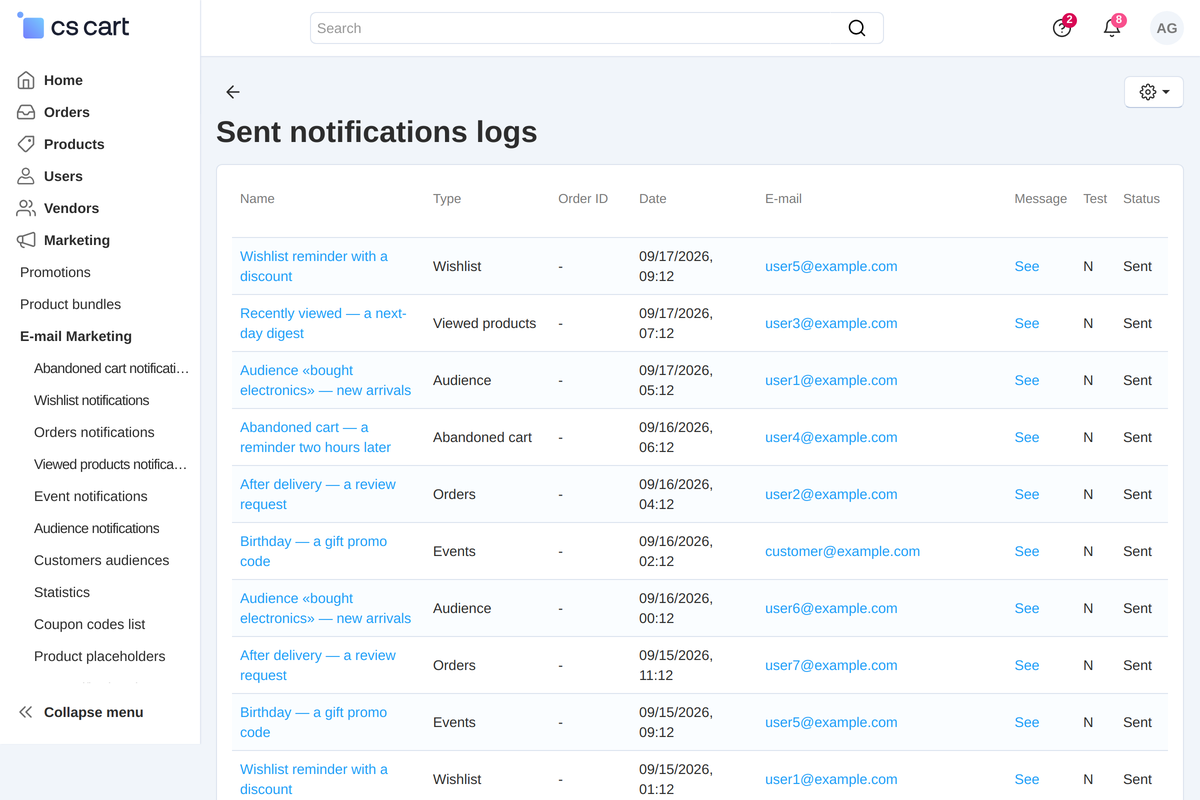Select E-mail Marketing section
This screenshot has height=800, width=1200.
click(x=76, y=336)
